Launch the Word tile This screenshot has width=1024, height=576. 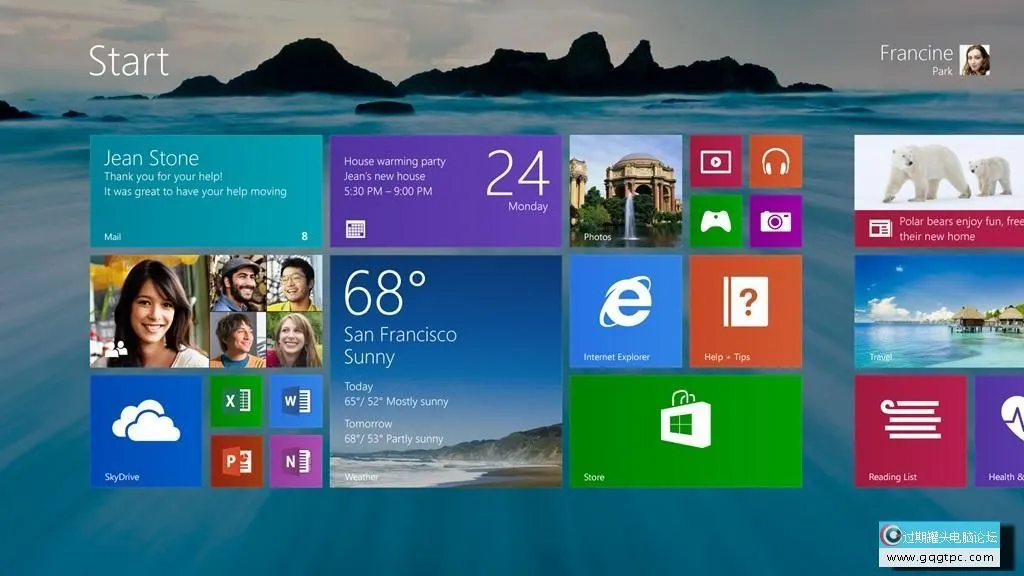click(x=295, y=401)
